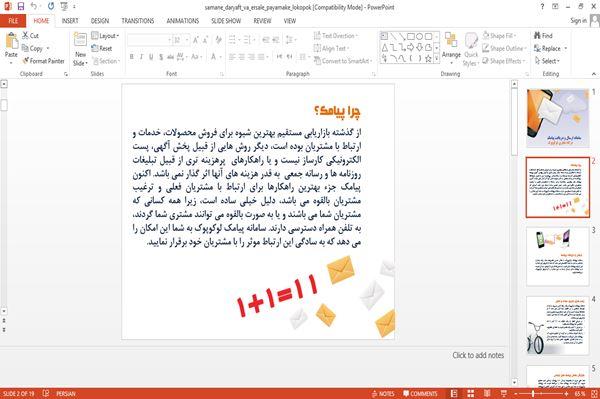Click the Copy button
Image resolution: width=600 pixels, height=399 pixels.
(36, 49)
